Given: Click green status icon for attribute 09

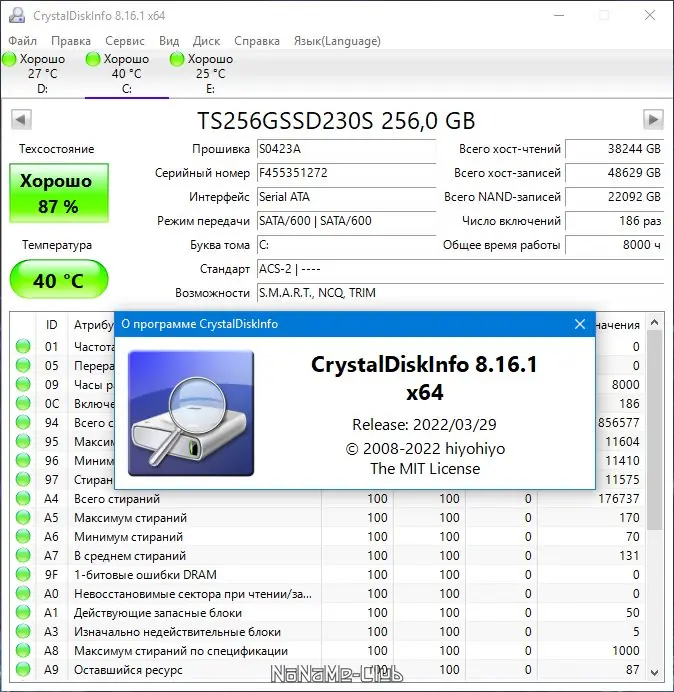Looking at the screenshot, I should [23, 384].
